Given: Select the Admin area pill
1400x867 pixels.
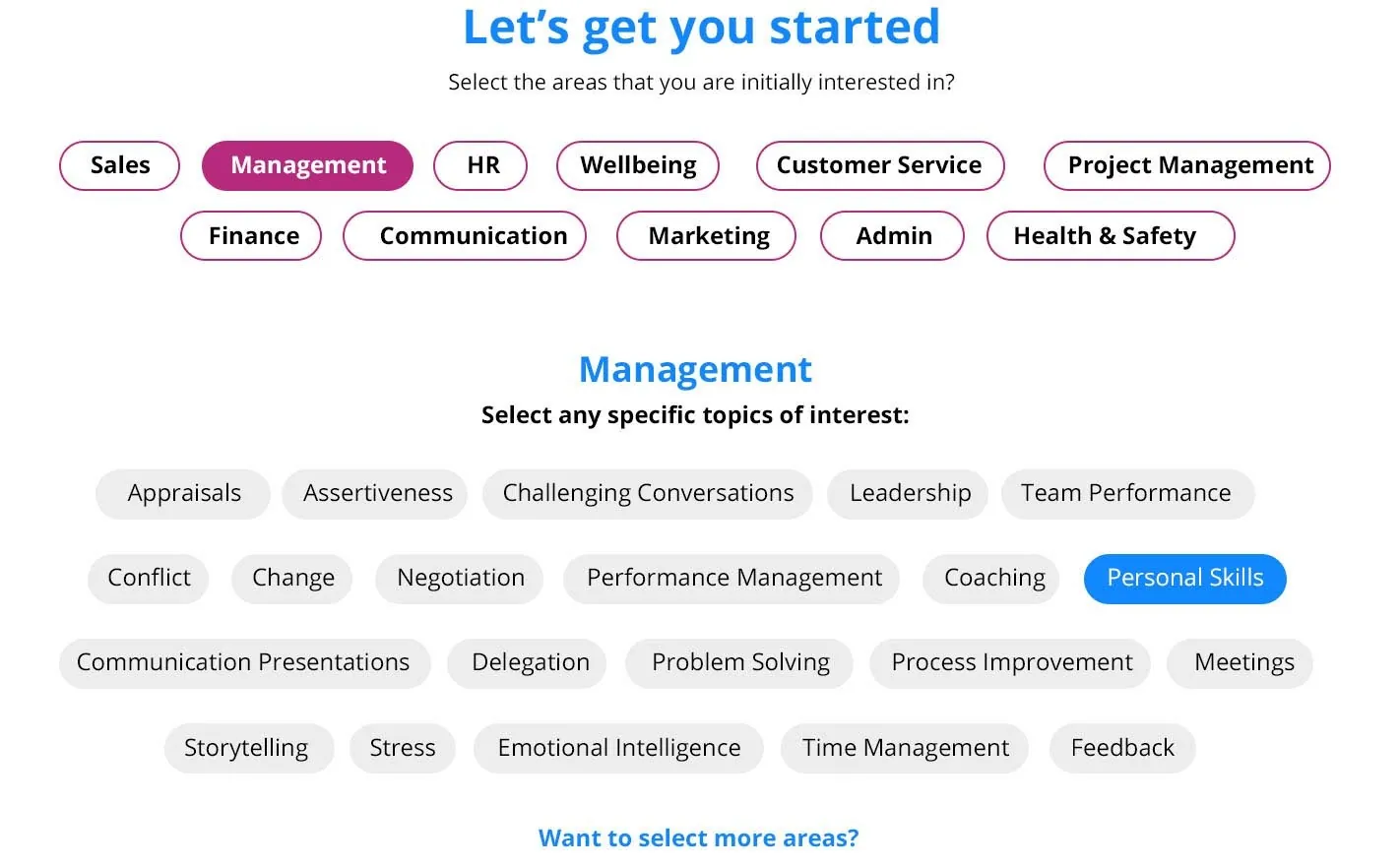Looking at the screenshot, I should click(892, 236).
